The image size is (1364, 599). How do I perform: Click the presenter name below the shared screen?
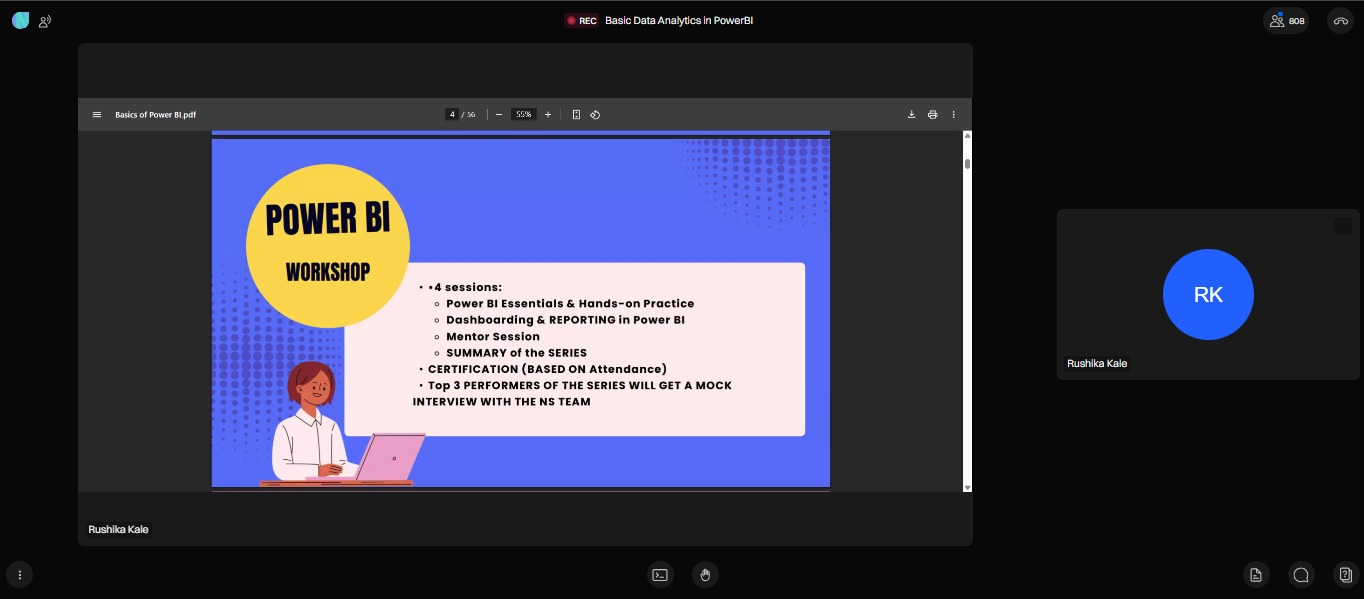(x=118, y=529)
